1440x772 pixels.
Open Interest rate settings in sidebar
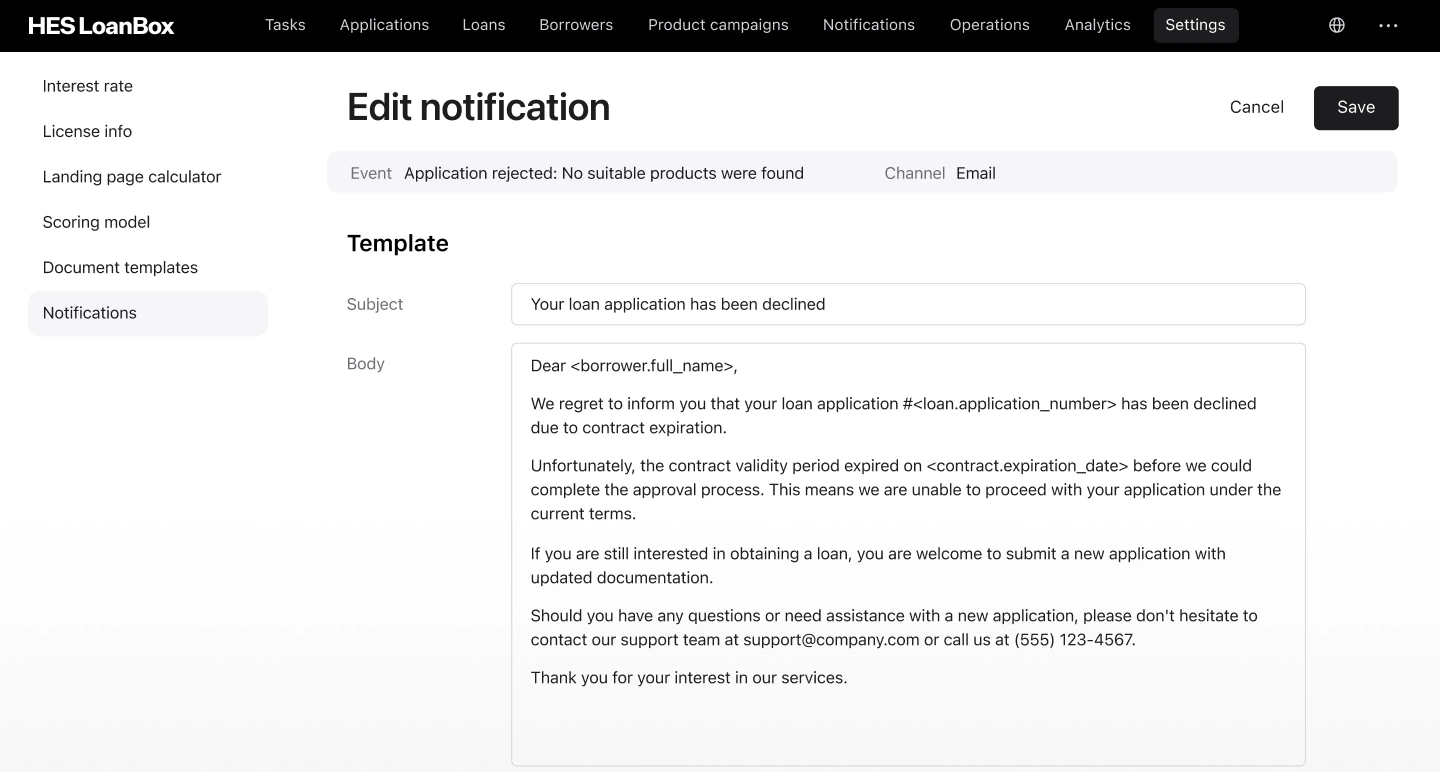pos(88,86)
